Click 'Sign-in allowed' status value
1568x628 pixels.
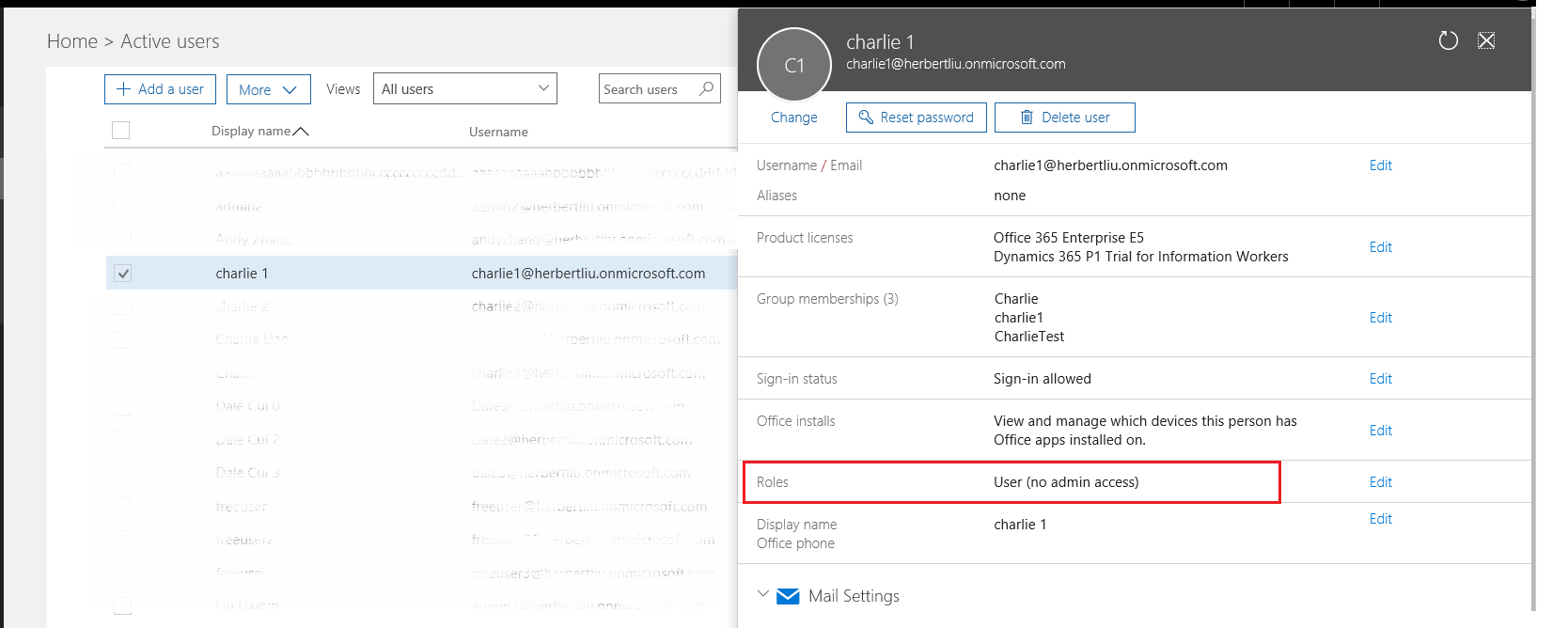coord(1043,379)
